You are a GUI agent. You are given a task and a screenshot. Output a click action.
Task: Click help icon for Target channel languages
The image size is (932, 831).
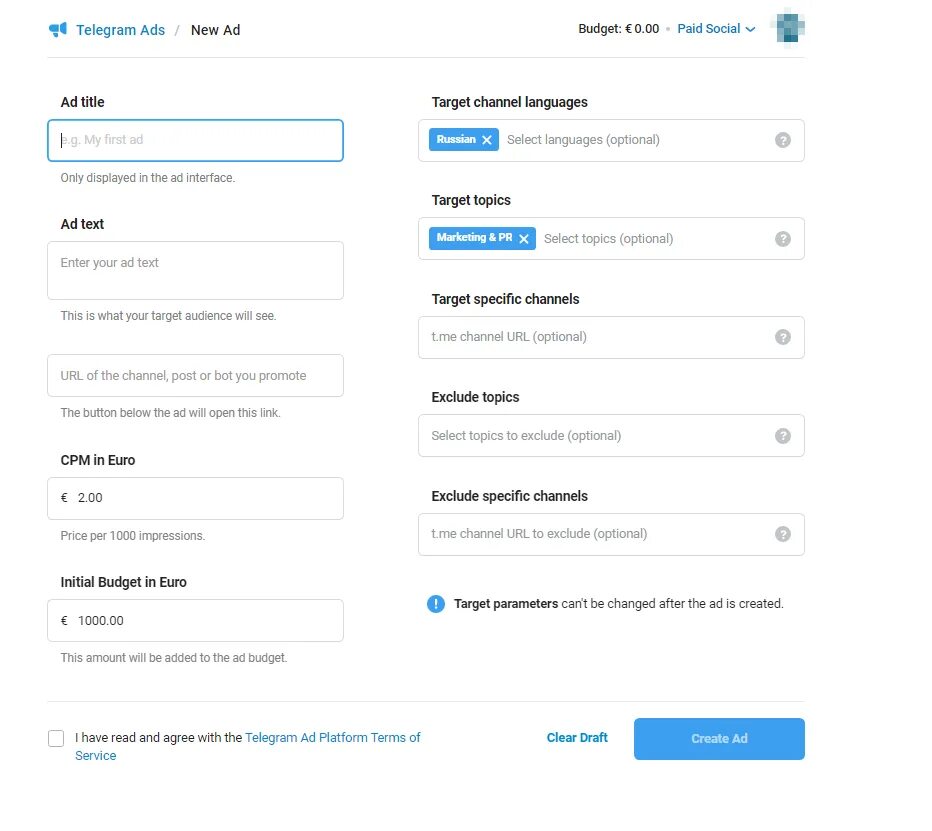(x=783, y=140)
